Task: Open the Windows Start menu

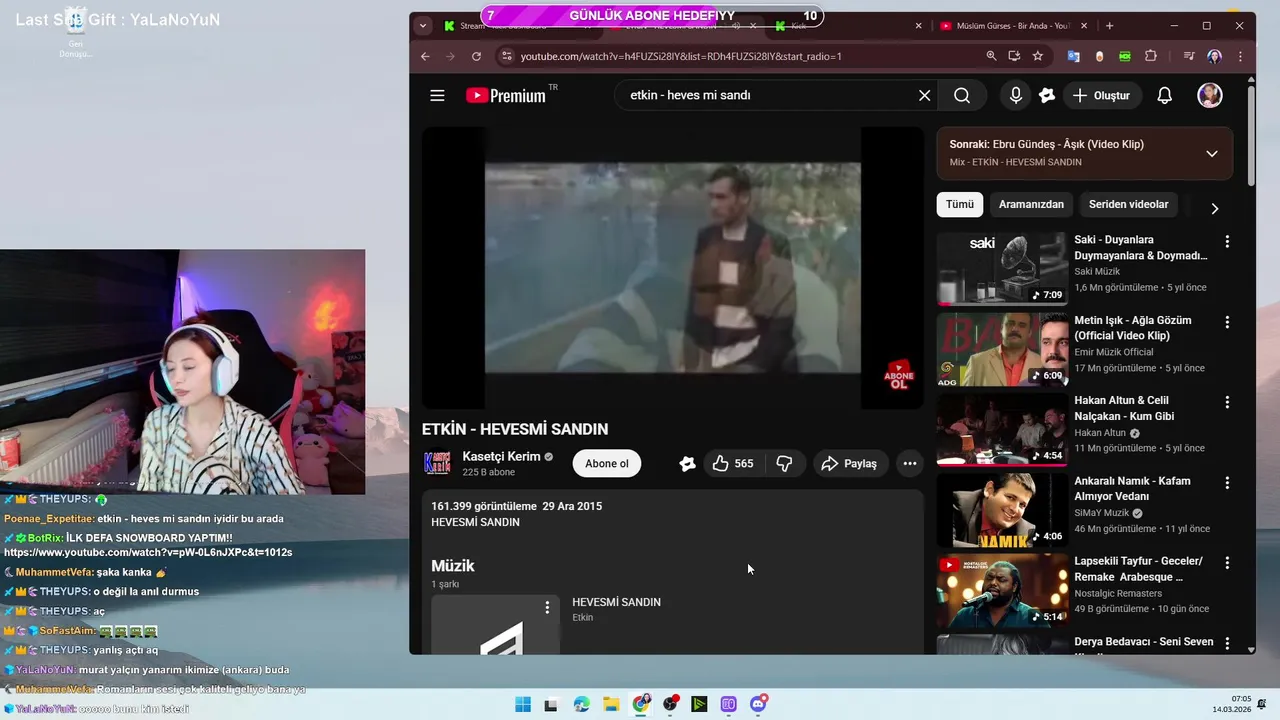Action: point(523,704)
